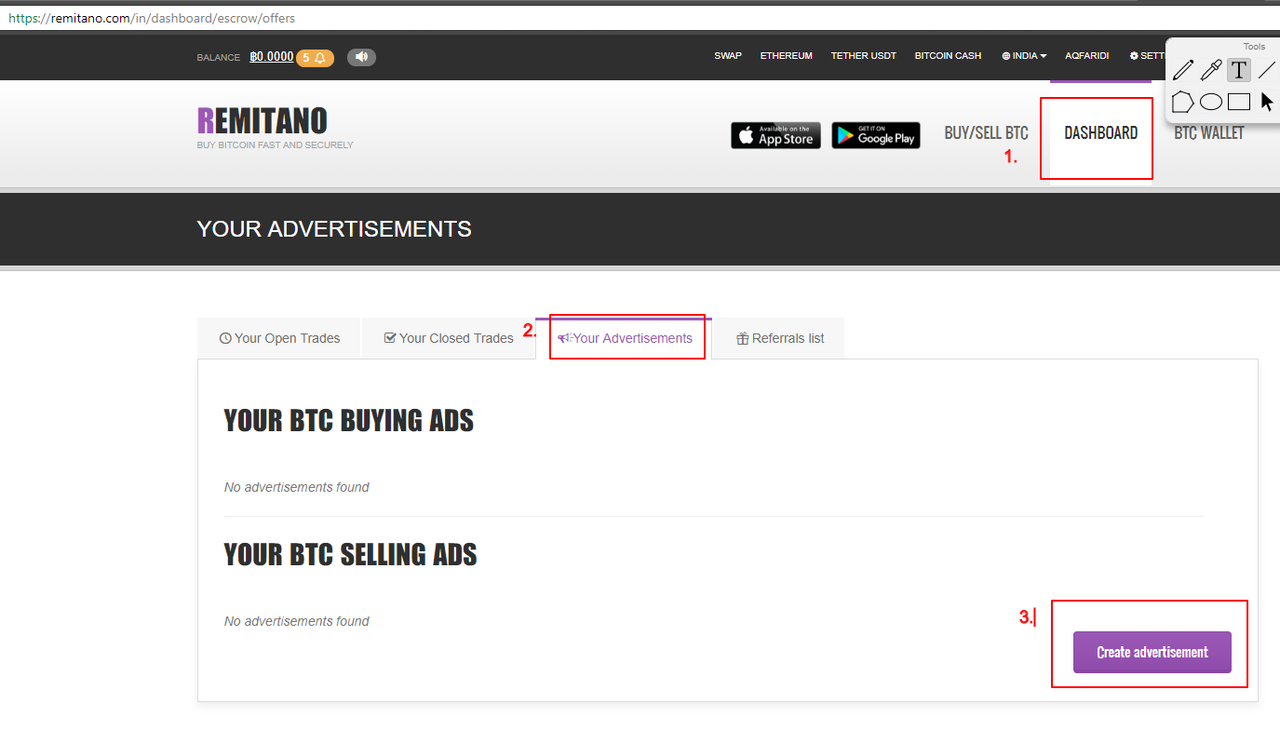Go to Buy/Sell BTC page
Image resolution: width=1280 pixels, height=747 pixels.
(x=986, y=133)
